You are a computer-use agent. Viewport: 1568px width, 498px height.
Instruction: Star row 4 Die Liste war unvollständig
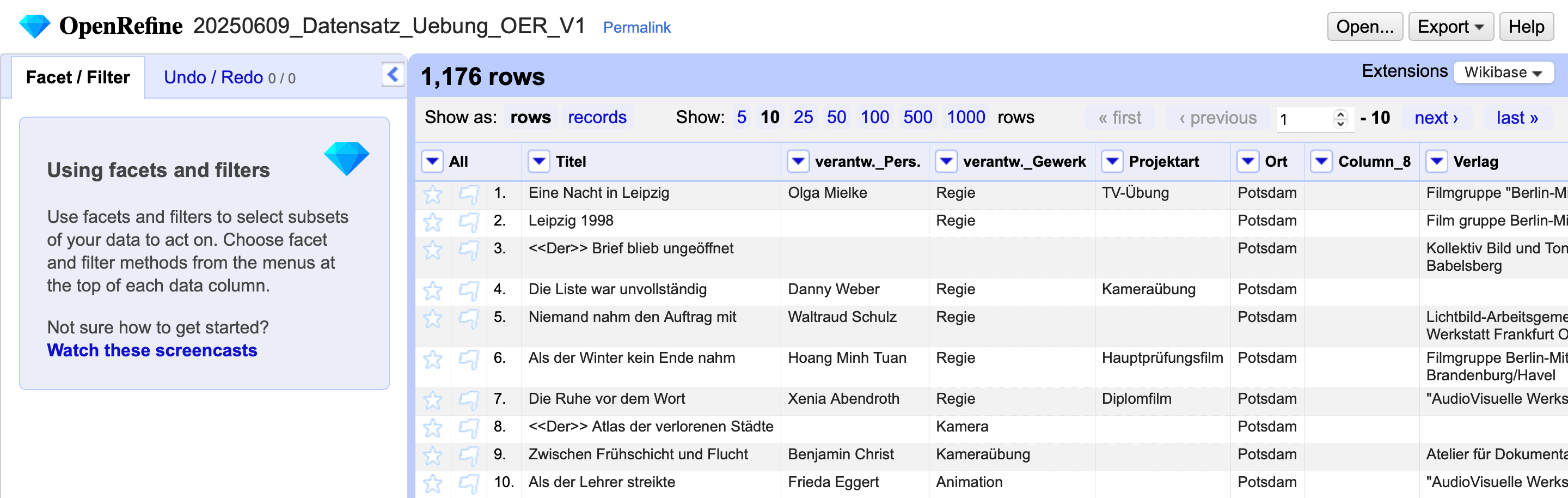(433, 291)
